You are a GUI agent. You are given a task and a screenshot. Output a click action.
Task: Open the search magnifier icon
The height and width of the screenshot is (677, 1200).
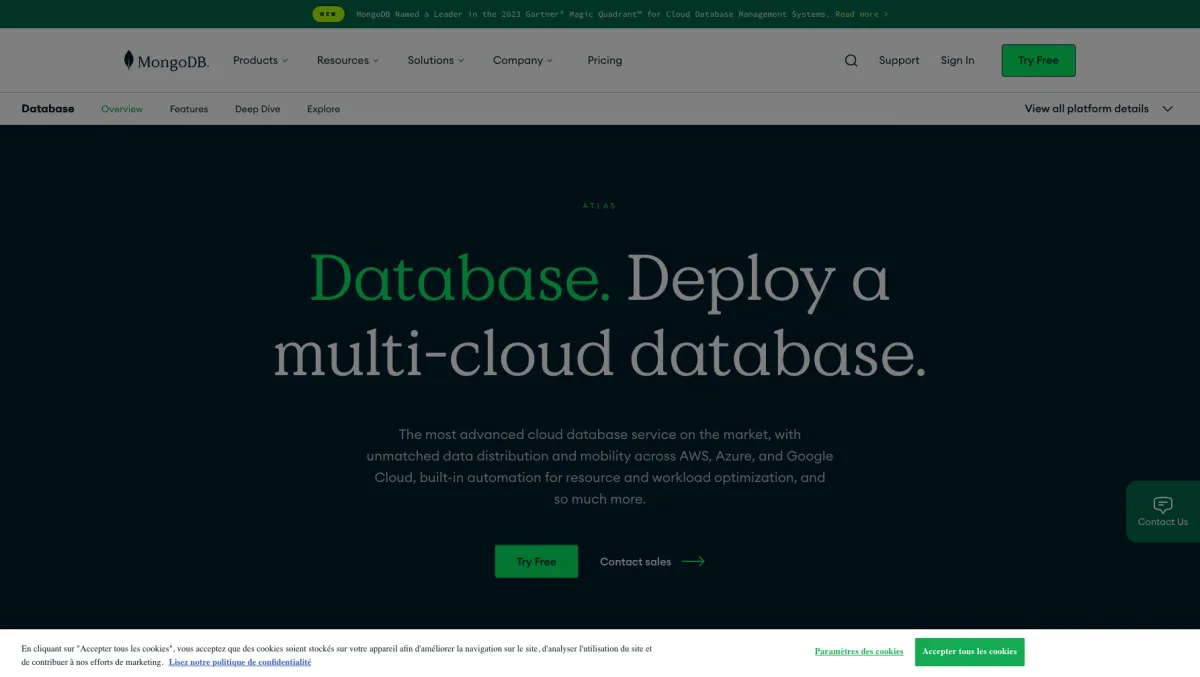(x=851, y=60)
